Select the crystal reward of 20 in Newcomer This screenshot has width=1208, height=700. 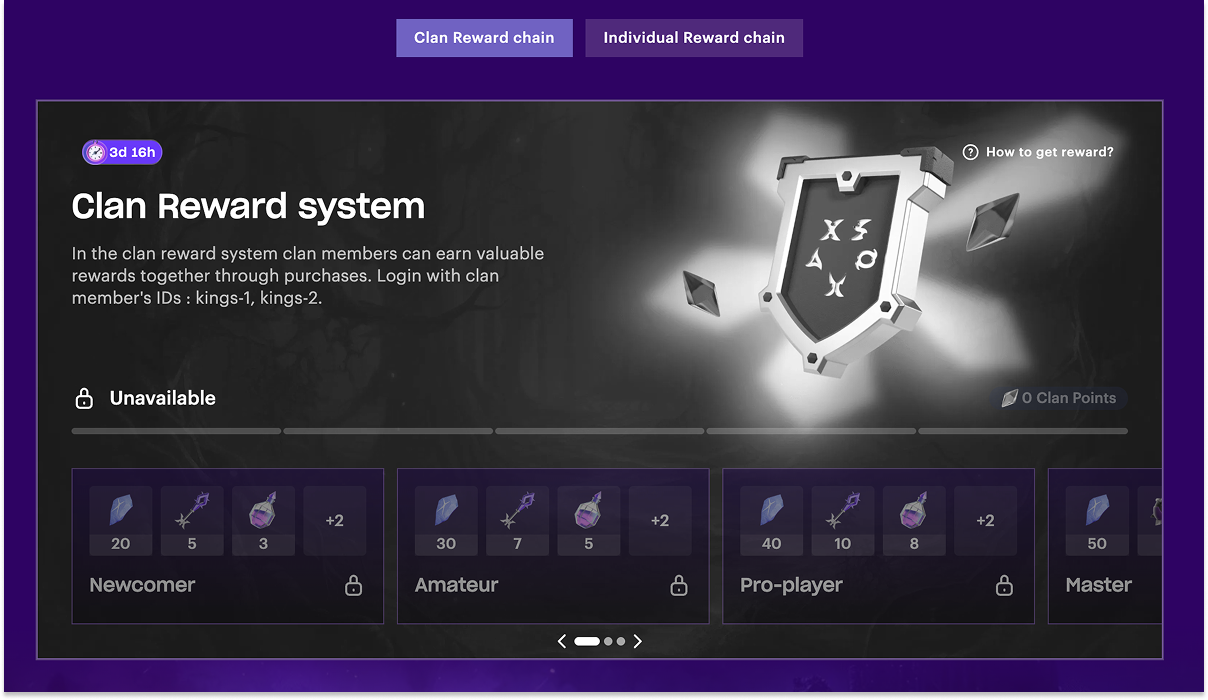point(121,520)
